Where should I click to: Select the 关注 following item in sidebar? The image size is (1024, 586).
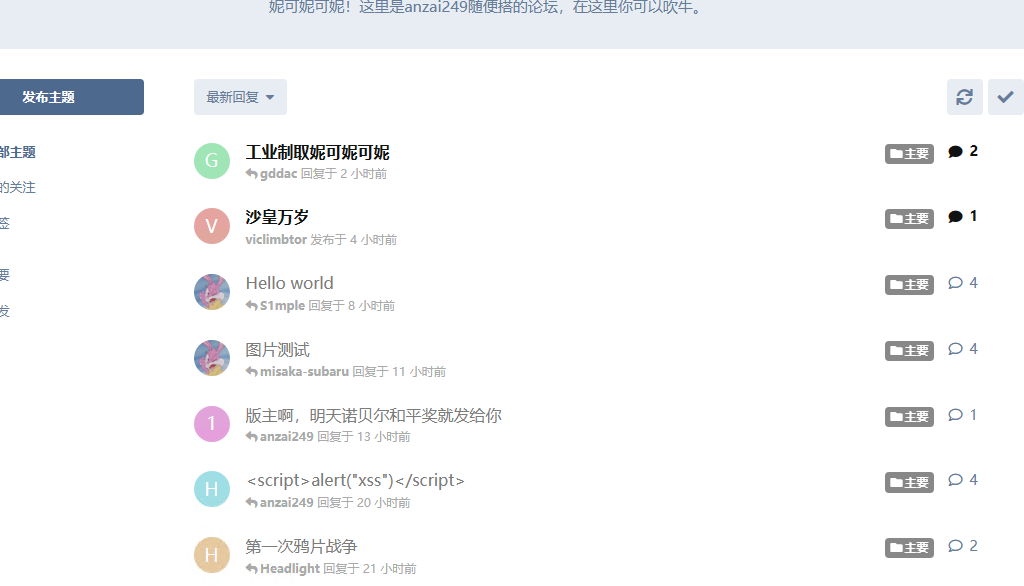pyautogui.click(x=18, y=187)
